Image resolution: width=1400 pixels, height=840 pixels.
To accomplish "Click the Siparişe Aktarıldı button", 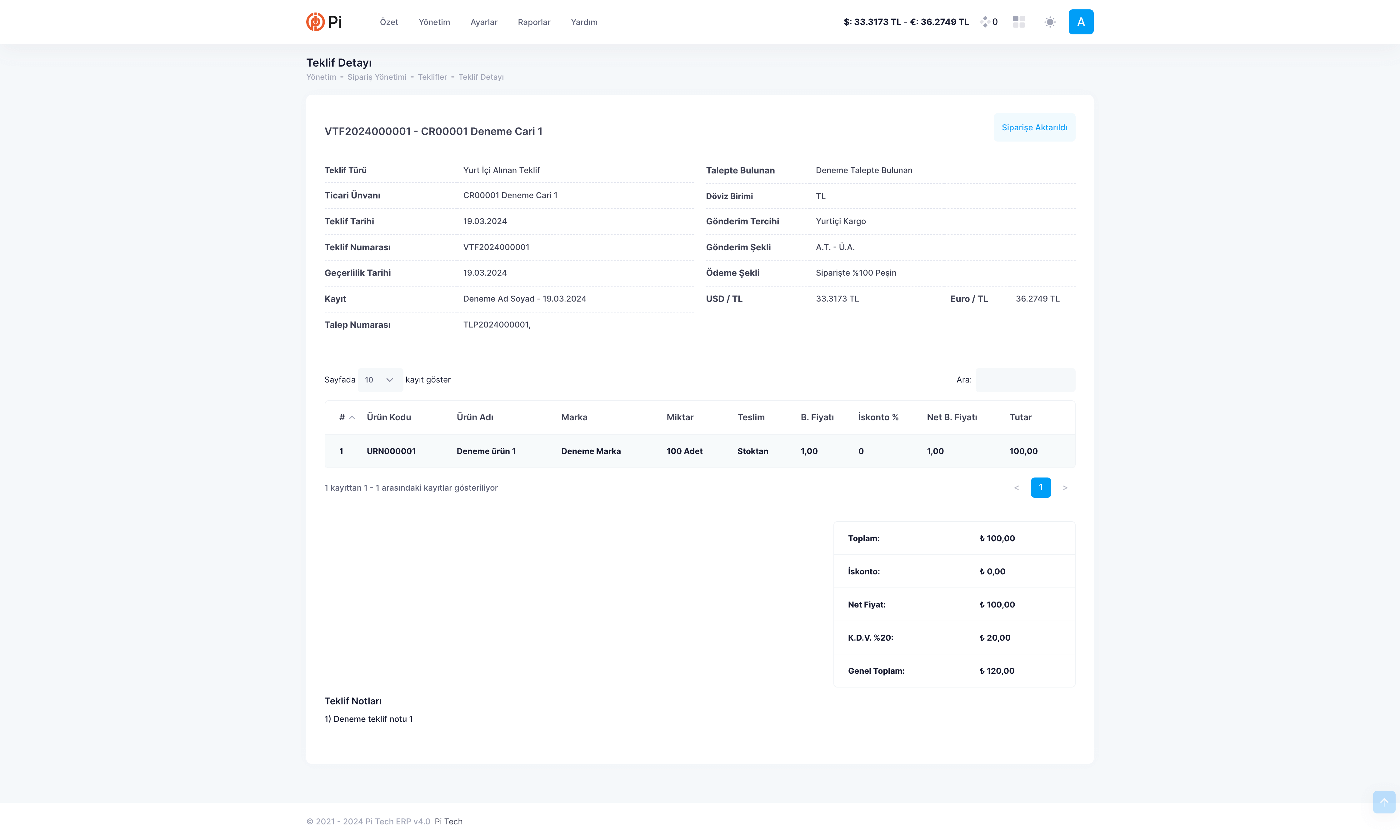I will [1034, 127].
